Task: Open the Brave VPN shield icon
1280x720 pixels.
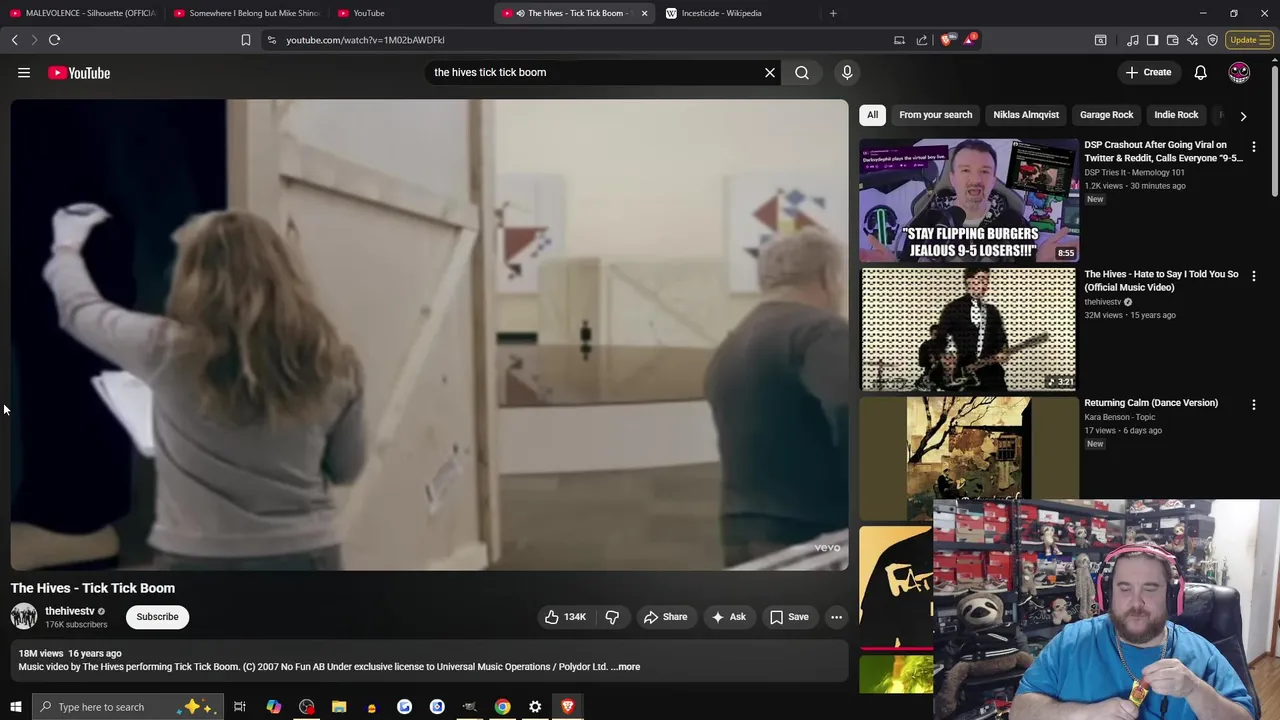Action: [x=1212, y=40]
